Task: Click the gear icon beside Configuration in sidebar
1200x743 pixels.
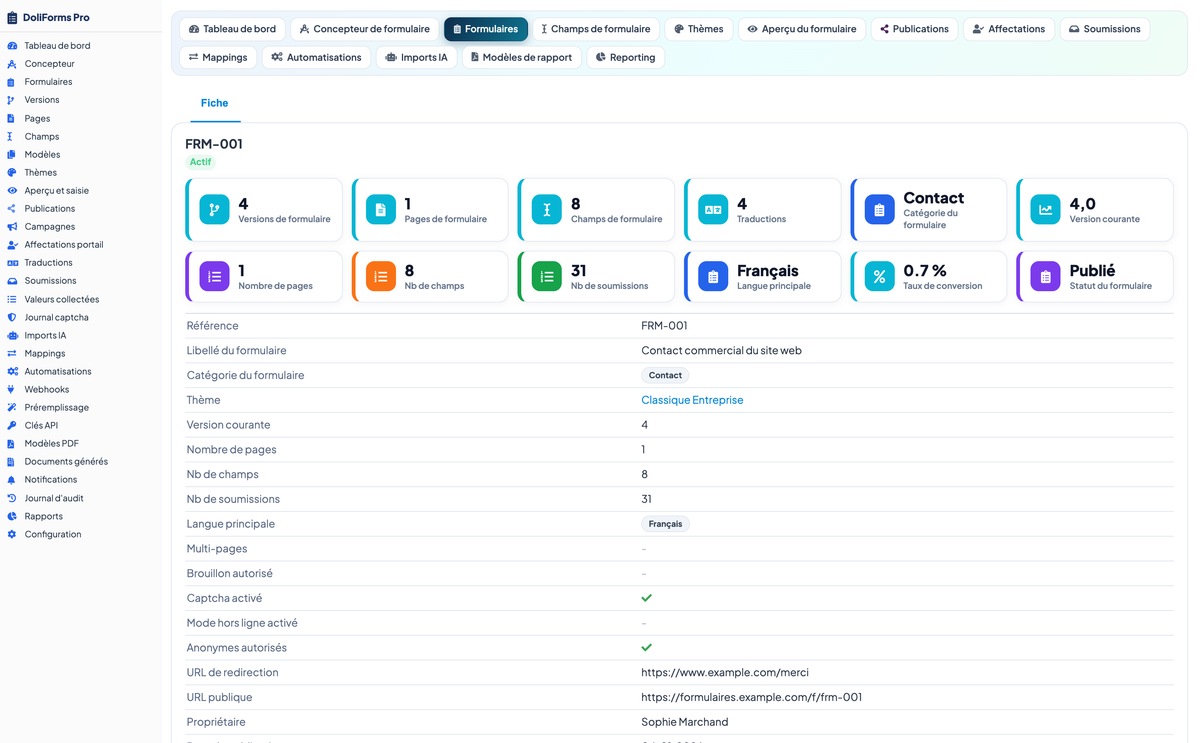Action: coord(12,534)
